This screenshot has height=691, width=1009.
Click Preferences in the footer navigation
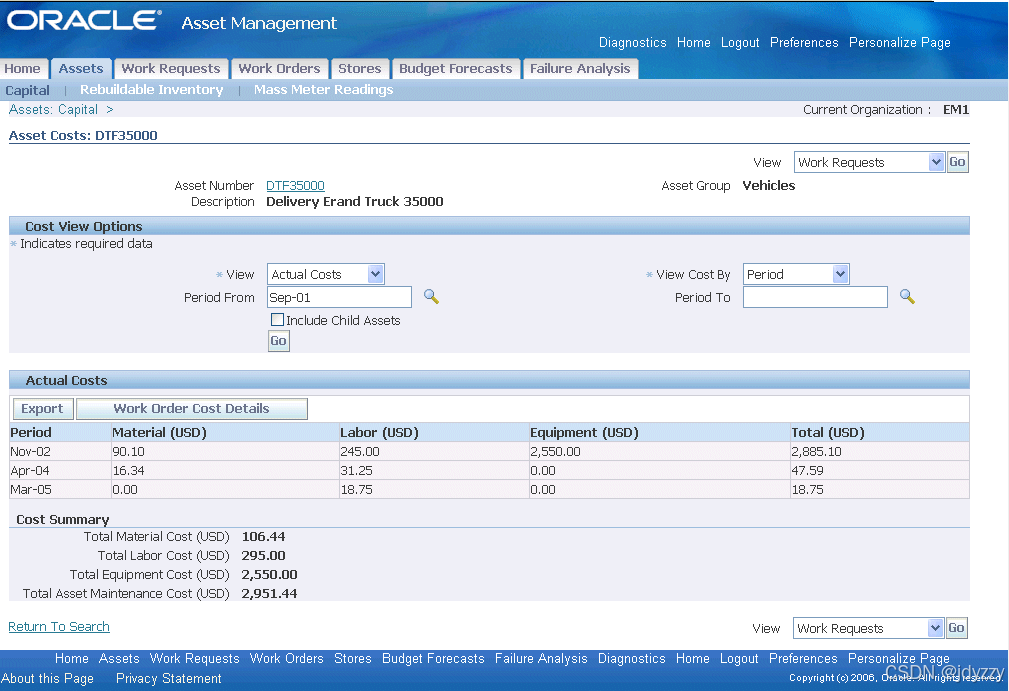(x=803, y=658)
